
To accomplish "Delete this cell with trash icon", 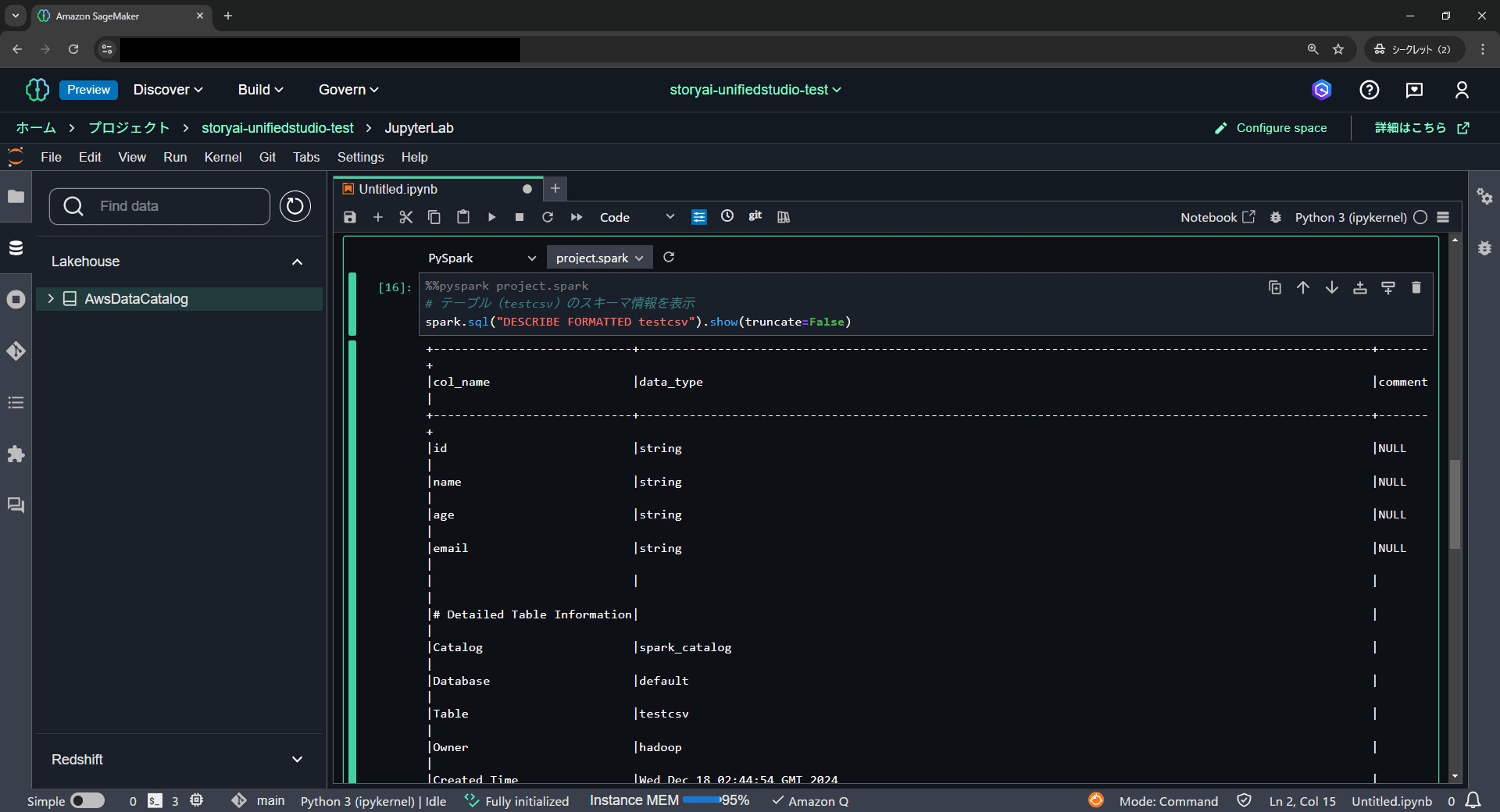I will coord(1416,288).
